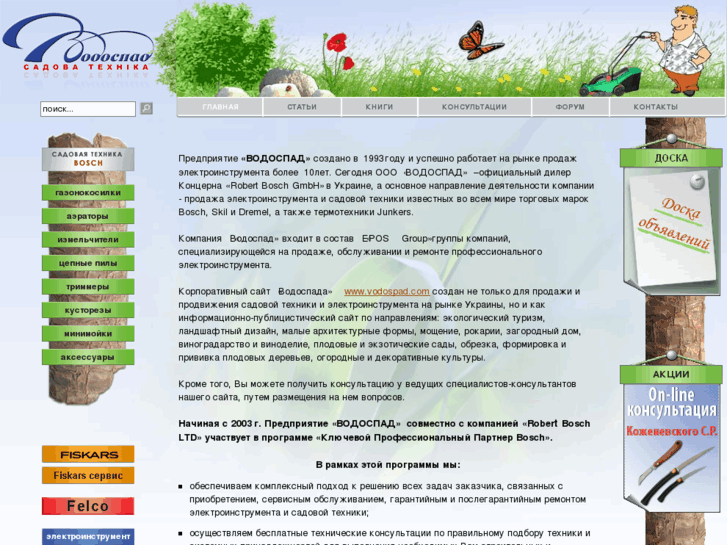Select the газонокосилки category button
Screen dimensions: 727x545
pyautogui.click(x=88, y=192)
